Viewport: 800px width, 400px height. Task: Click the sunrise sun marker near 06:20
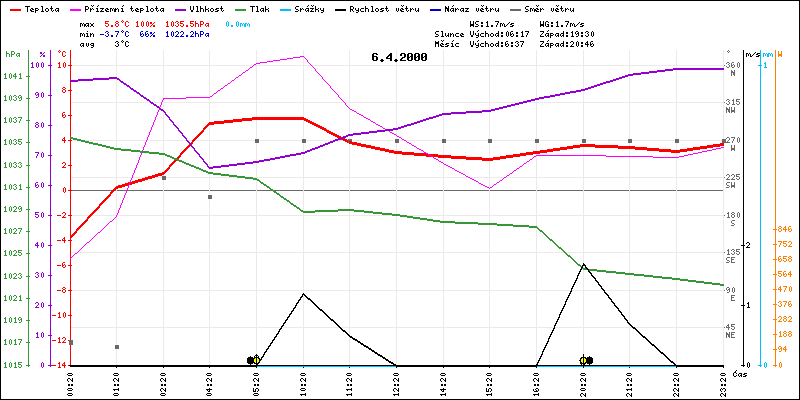coord(256,360)
